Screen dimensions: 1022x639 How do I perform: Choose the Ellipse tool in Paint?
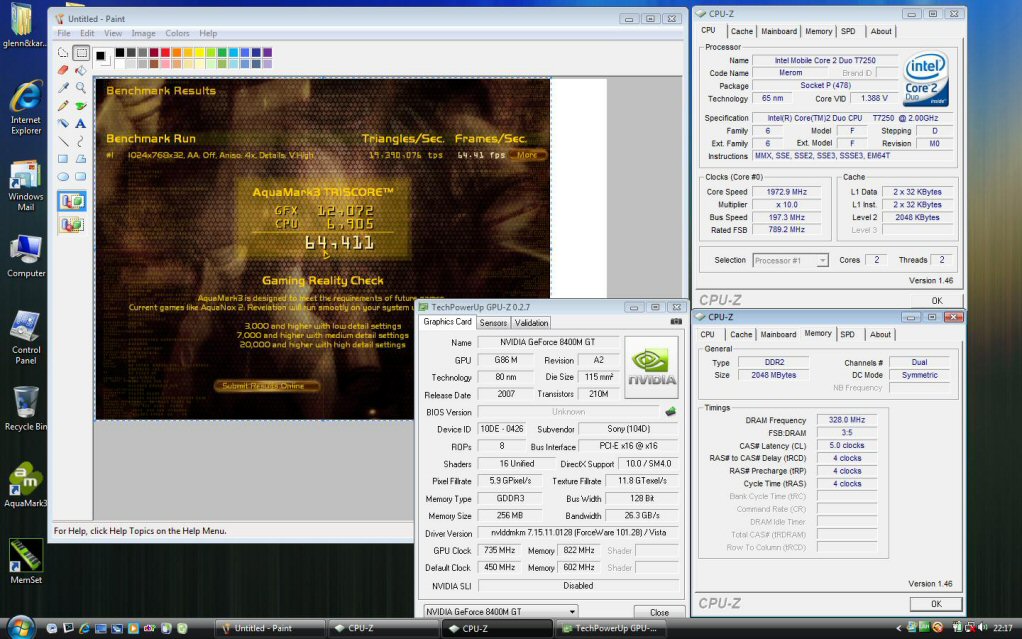(x=63, y=176)
